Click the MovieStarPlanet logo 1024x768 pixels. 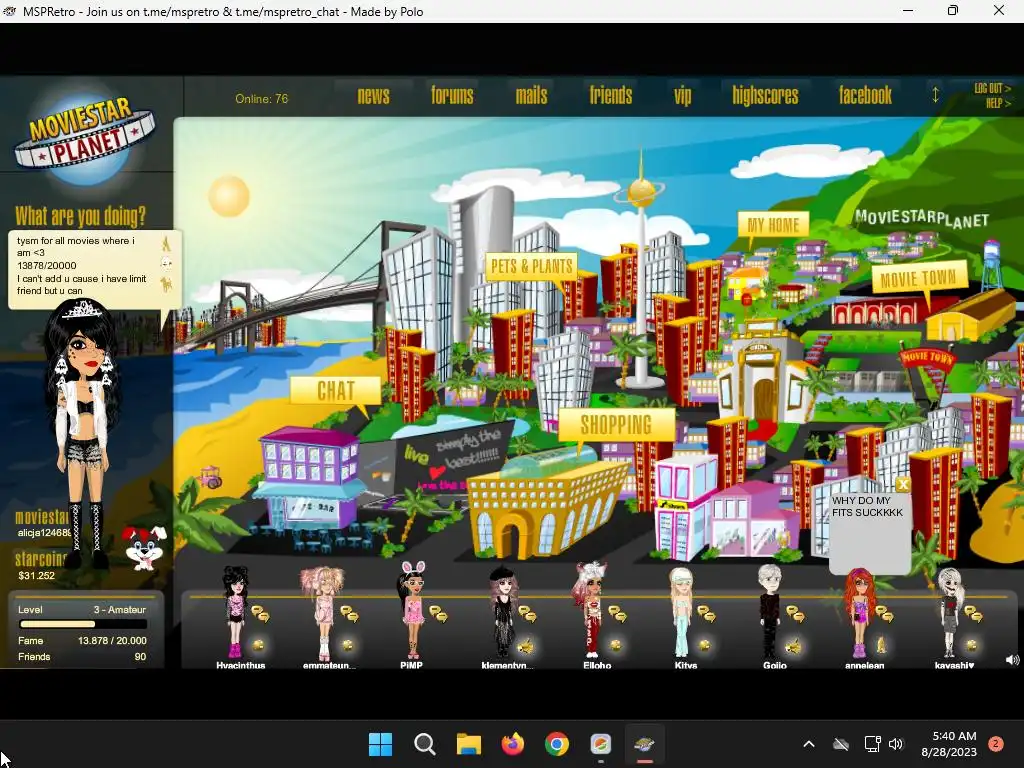pos(86,138)
